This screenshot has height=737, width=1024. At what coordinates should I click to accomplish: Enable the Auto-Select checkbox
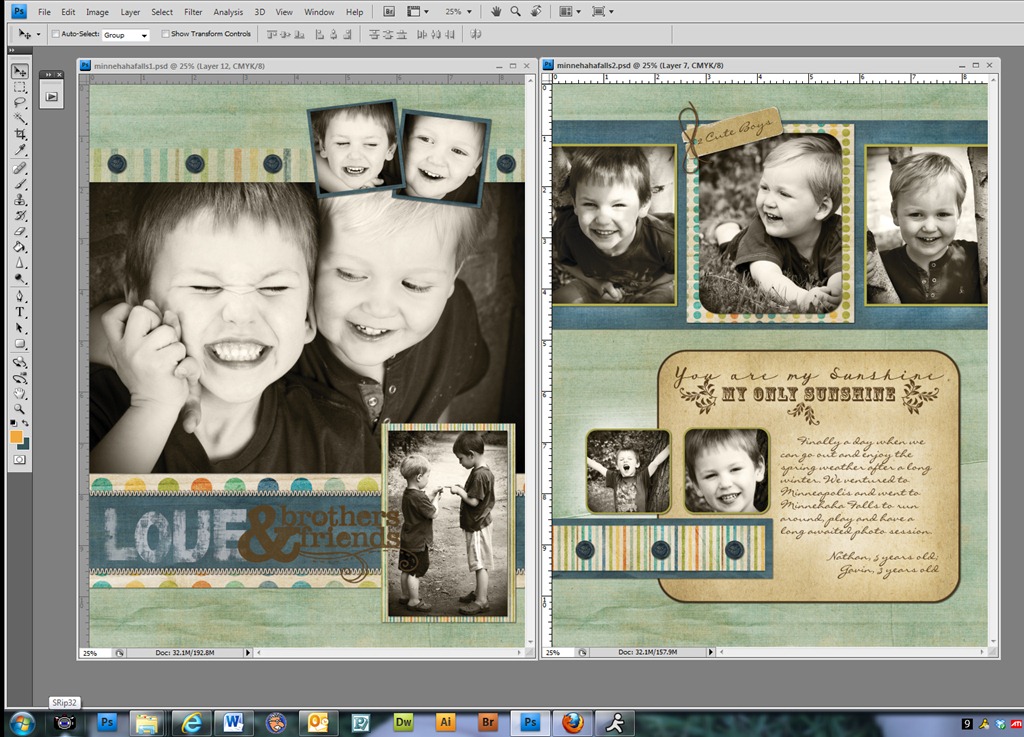coord(56,34)
